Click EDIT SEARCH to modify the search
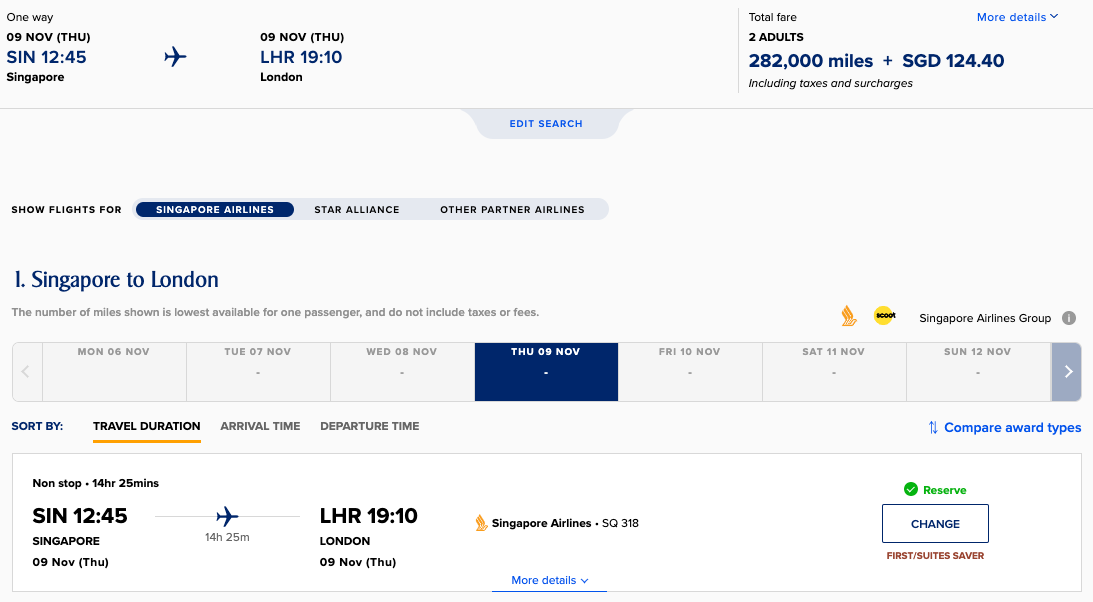The height and width of the screenshot is (602, 1093). pyautogui.click(x=547, y=123)
